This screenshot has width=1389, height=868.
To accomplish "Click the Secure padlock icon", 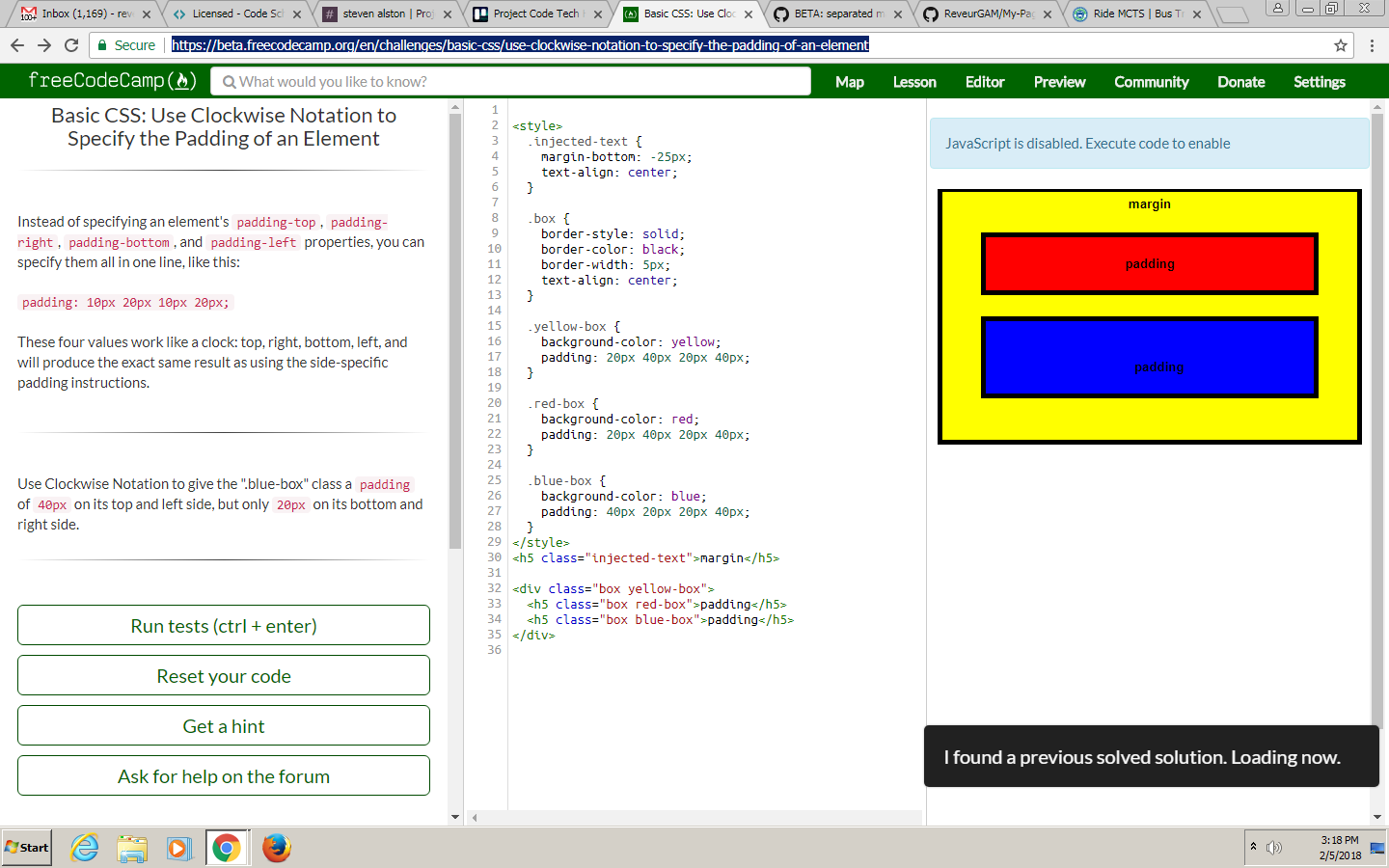I will point(102,45).
